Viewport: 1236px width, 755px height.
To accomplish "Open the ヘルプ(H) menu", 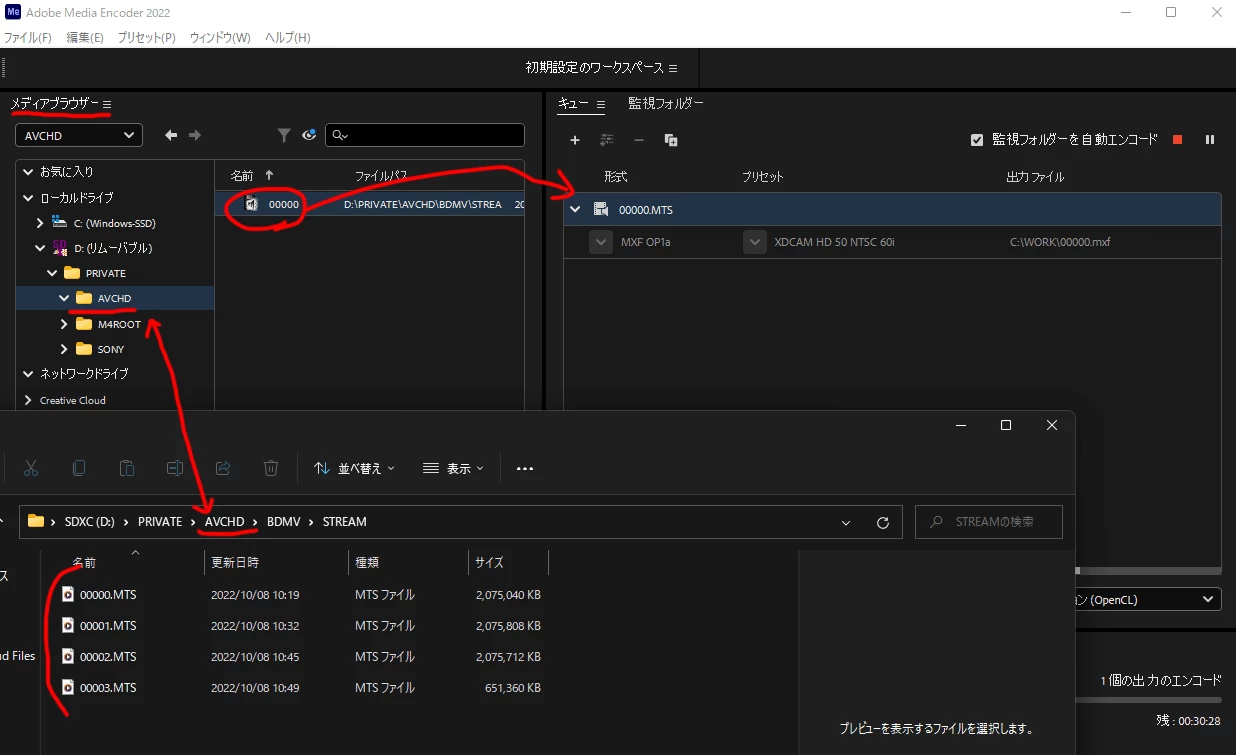I will (288, 37).
